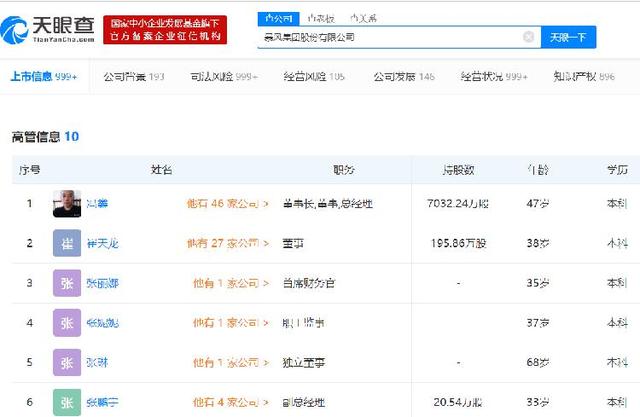Click the 姓名 column header
The height and width of the screenshot is (417, 640).
pos(161,169)
